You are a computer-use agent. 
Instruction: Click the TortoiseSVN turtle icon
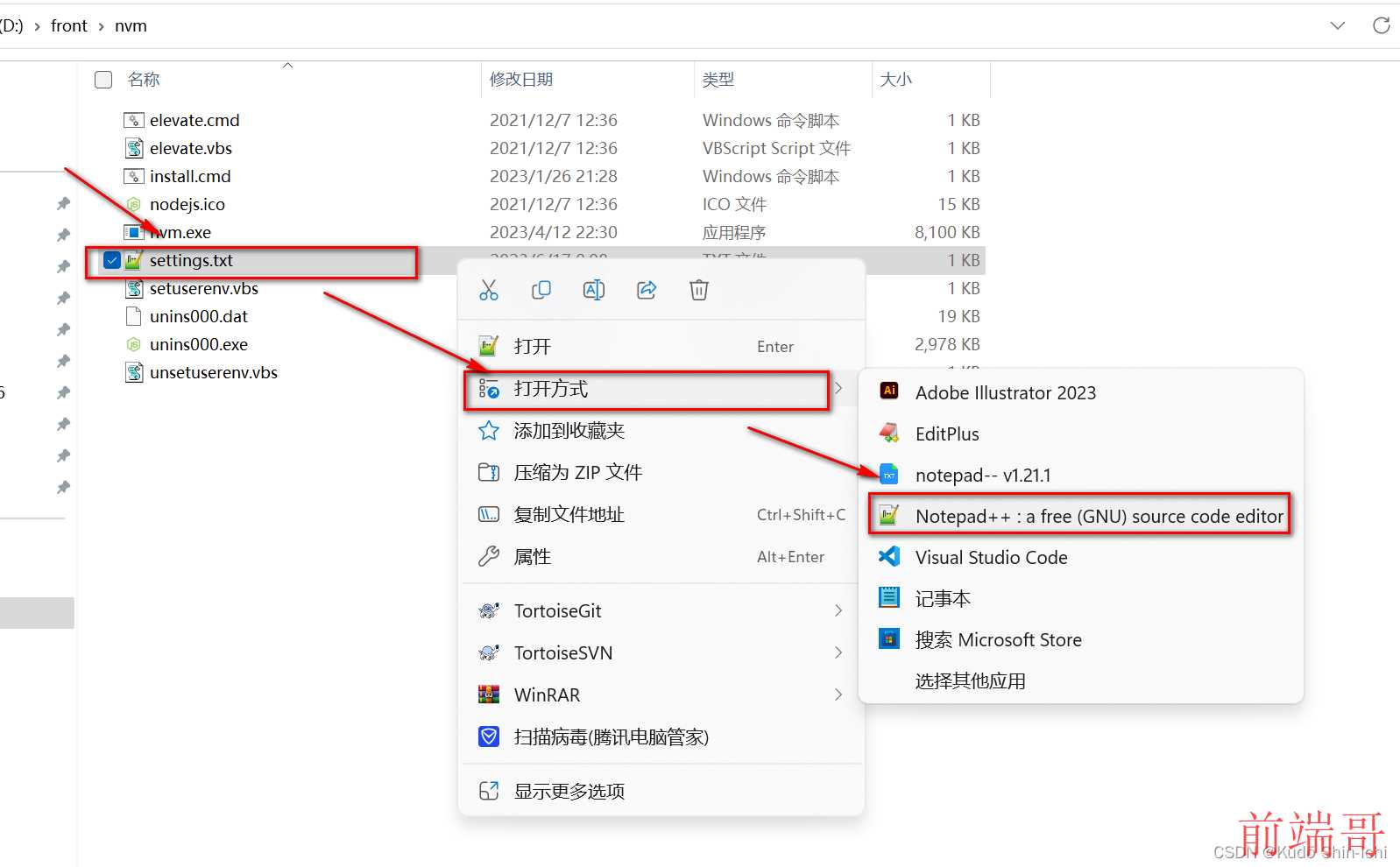(489, 652)
